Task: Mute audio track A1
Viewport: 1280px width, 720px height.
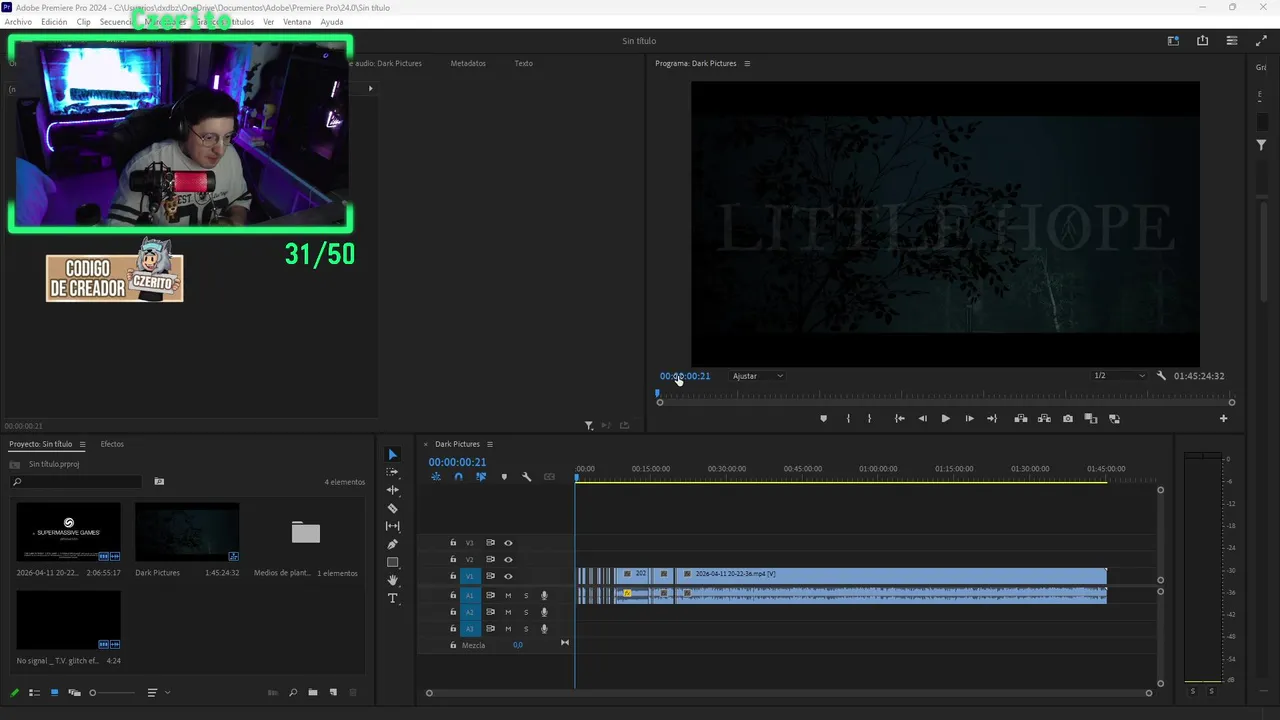Action: pyautogui.click(x=508, y=596)
